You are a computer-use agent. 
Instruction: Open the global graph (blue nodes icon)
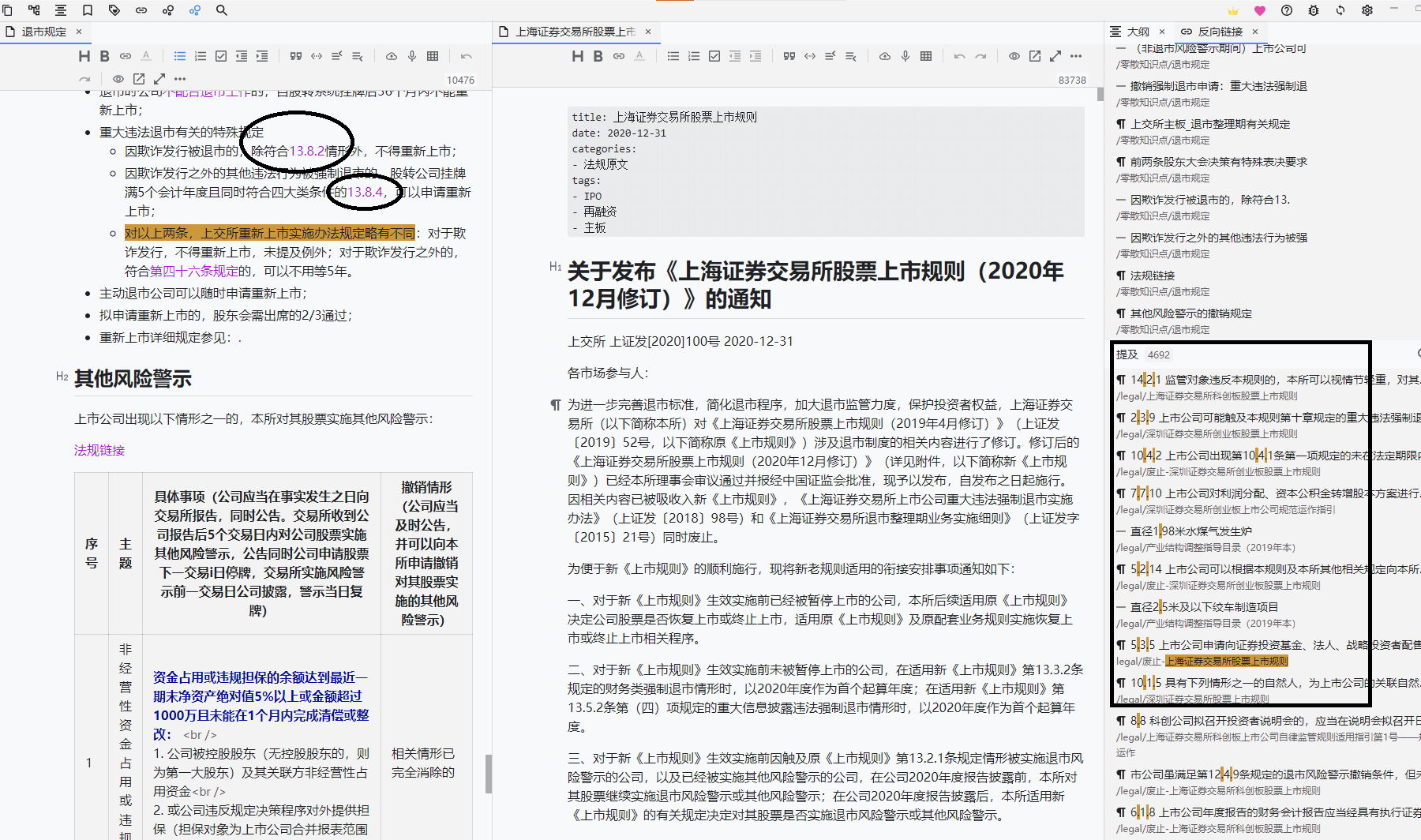point(195,10)
